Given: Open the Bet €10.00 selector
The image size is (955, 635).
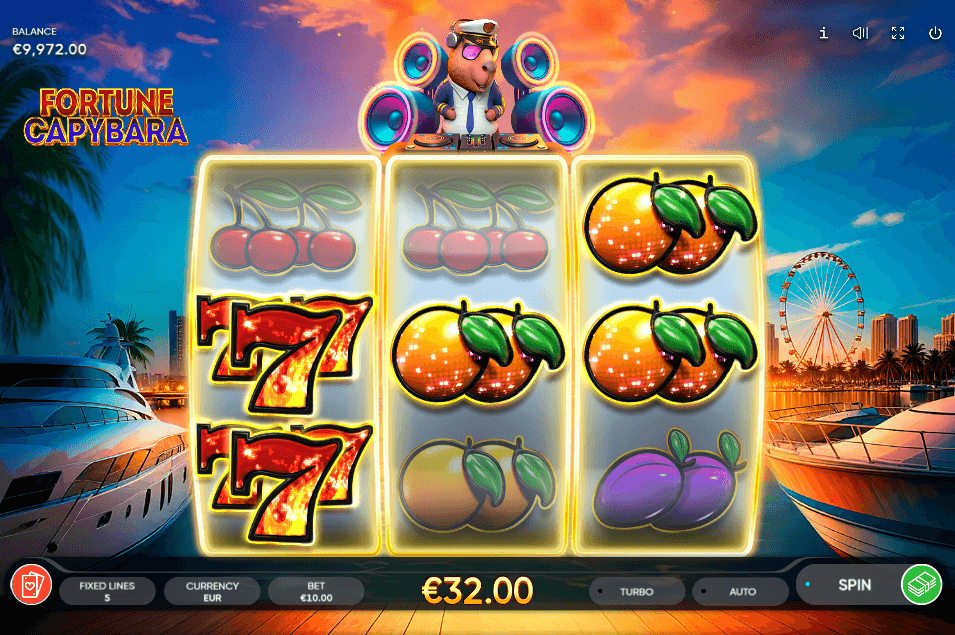Looking at the screenshot, I should (x=316, y=591).
